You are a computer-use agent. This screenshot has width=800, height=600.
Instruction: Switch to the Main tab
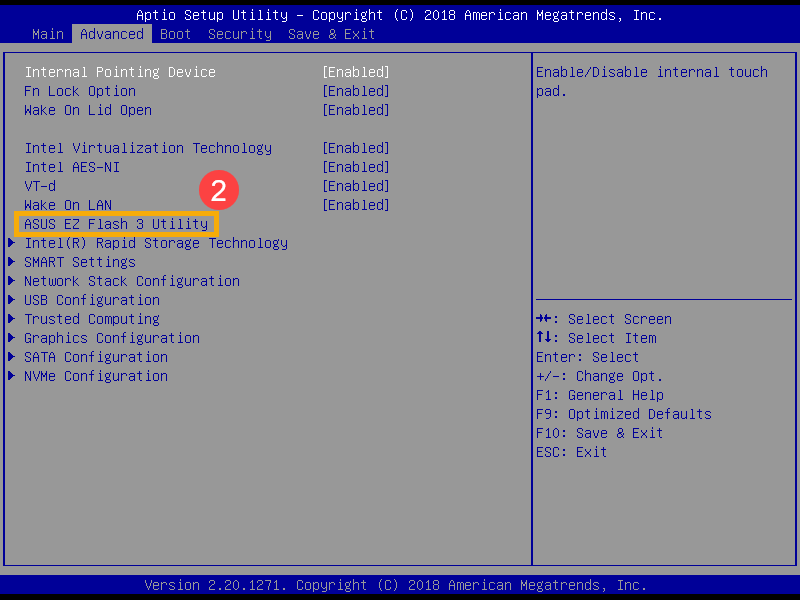[48, 34]
